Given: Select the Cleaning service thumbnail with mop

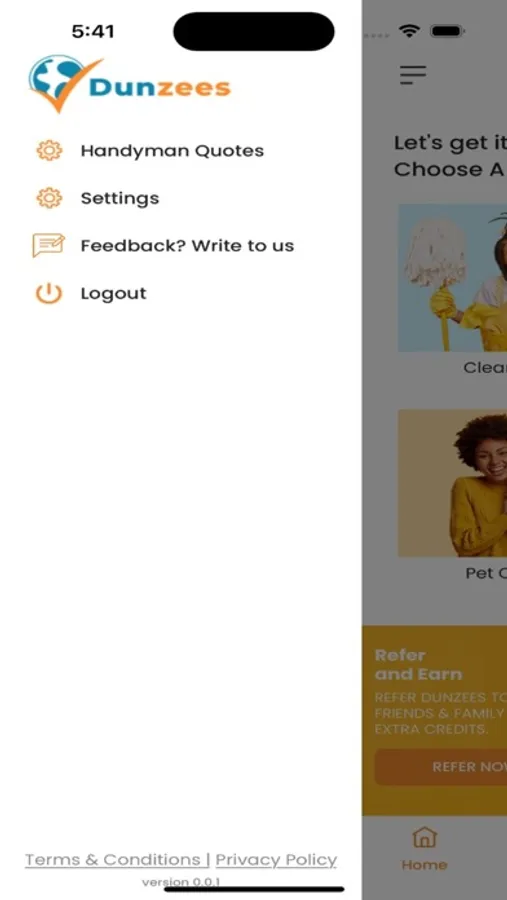Looking at the screenshot, I should click(x=452, y=278).
